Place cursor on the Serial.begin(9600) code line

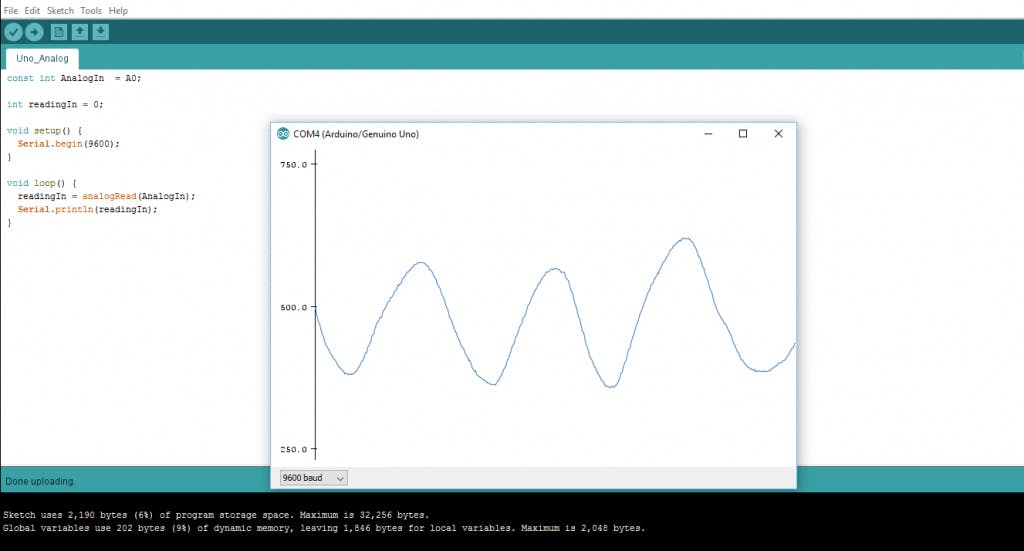(68, 144)
